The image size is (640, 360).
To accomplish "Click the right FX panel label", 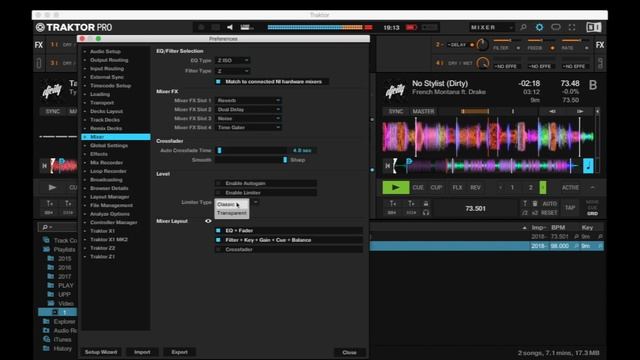I will point(600,45).
